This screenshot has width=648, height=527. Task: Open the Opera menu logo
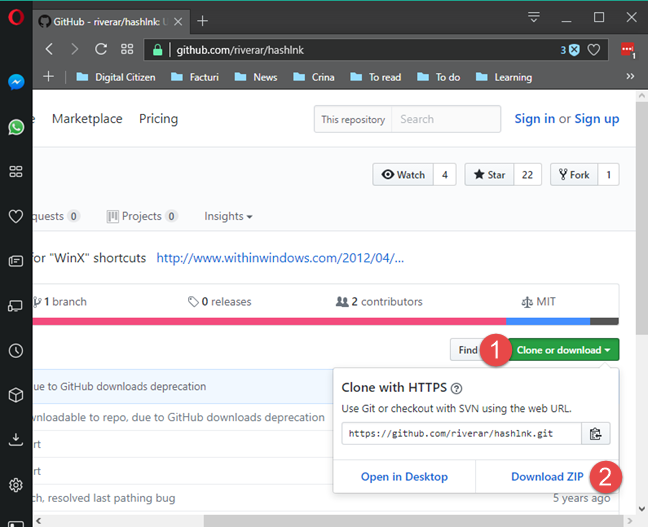point(16,17)
